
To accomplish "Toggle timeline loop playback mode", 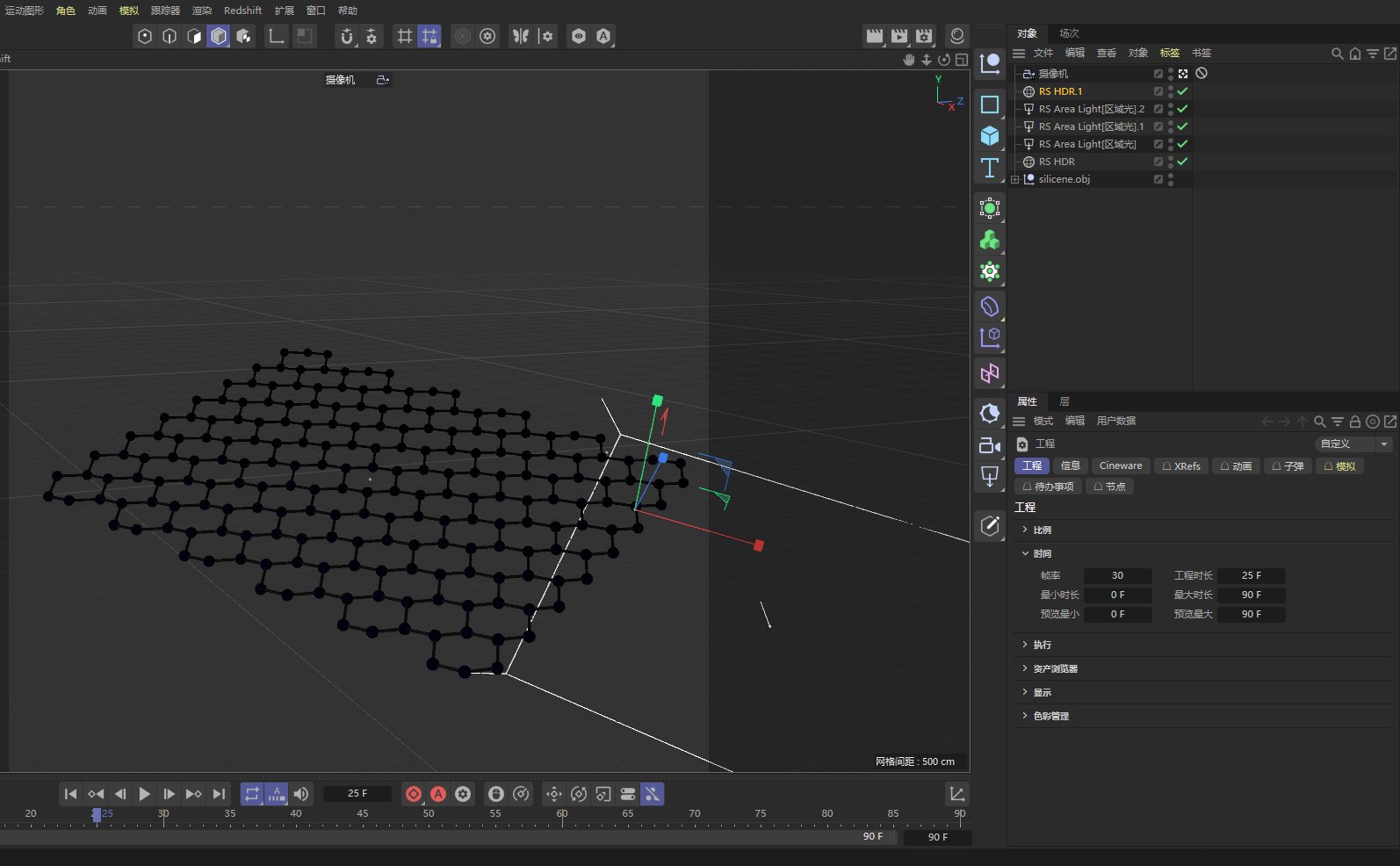I will pos(252,794).
